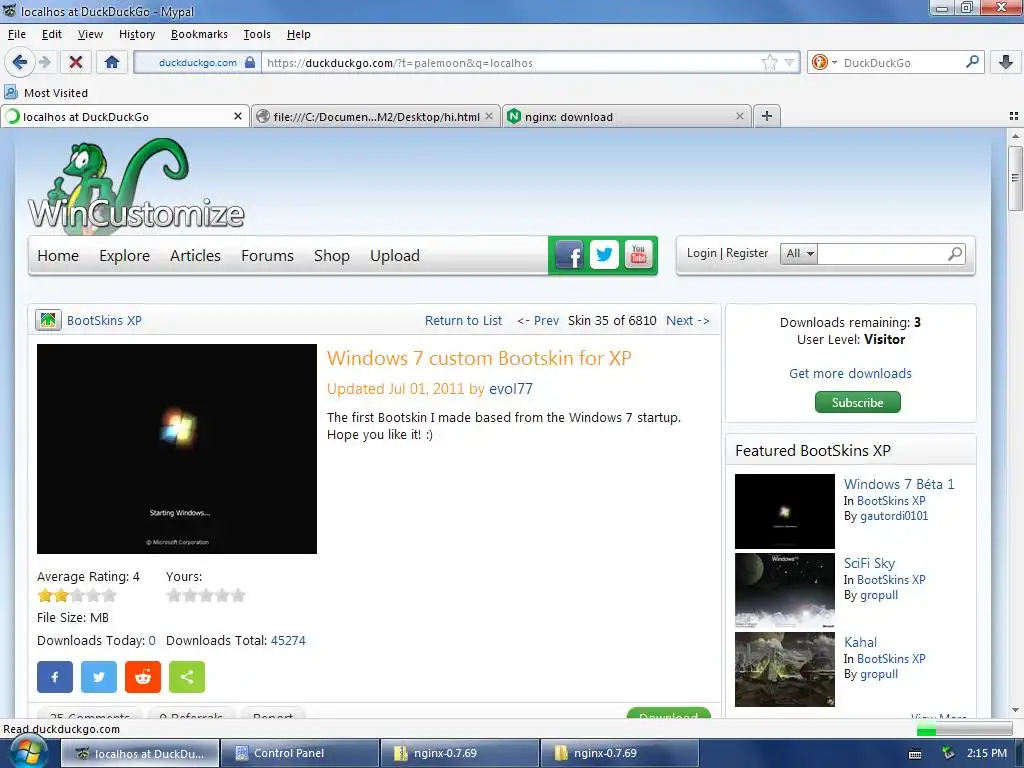
Task: Click the Login link
Action: (701, 253)
